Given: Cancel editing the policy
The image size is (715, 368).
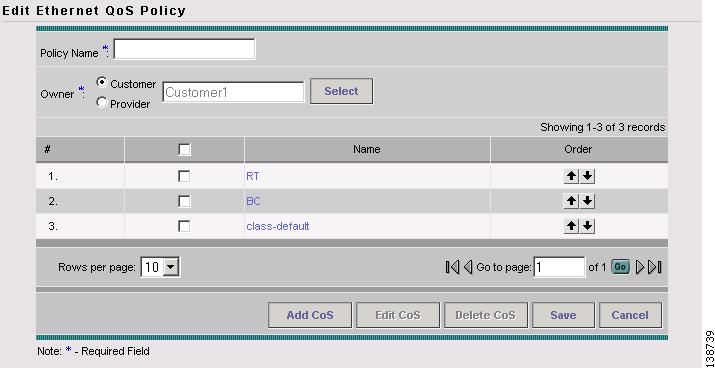Looking at the screenshot, I should pos(630,315).
